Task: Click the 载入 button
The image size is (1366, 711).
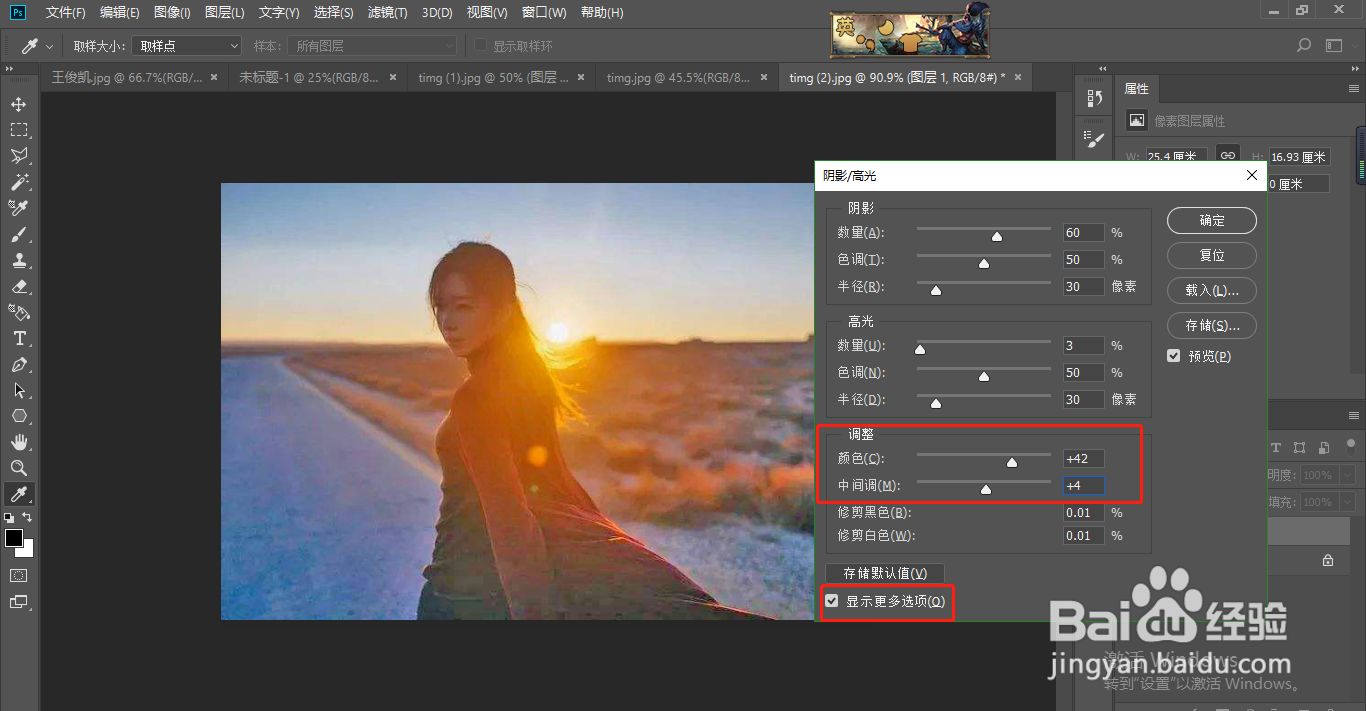Action: 1212,290
